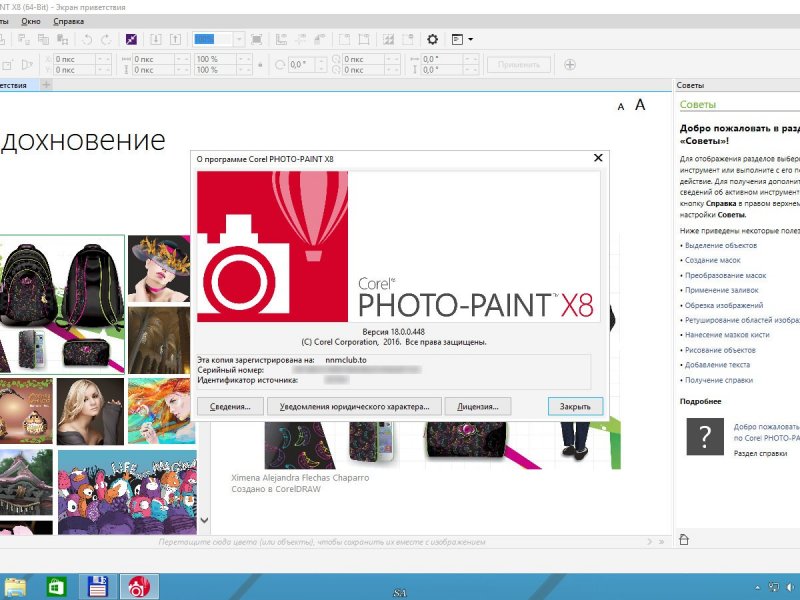
Task: Click the rotation angle input field
Action: (x=302, y=65)
